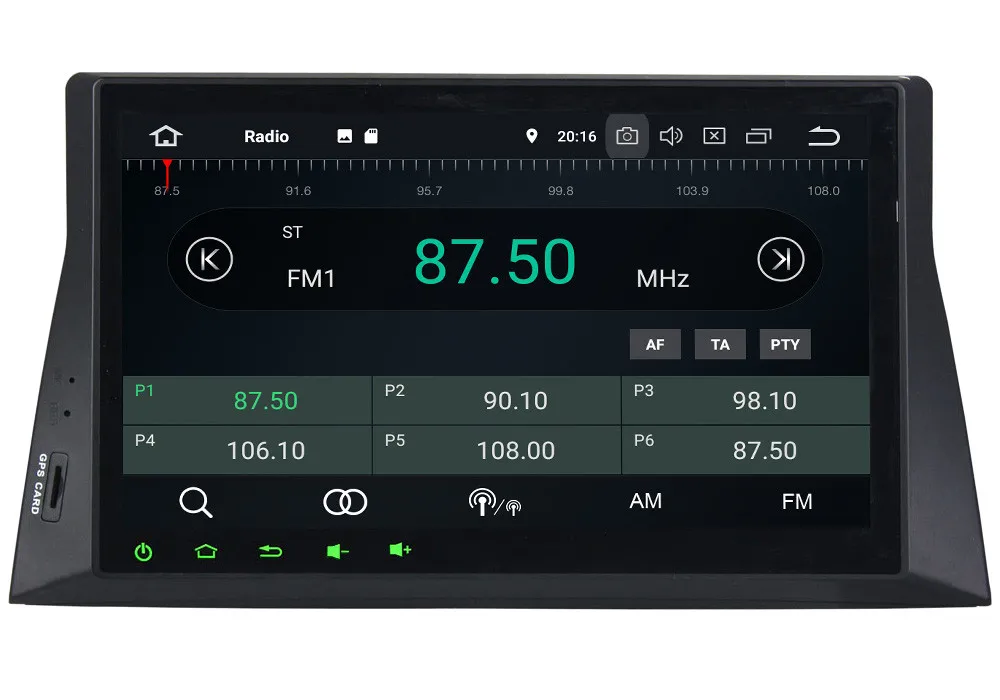Select preset P3 98.10

point(746,400)
